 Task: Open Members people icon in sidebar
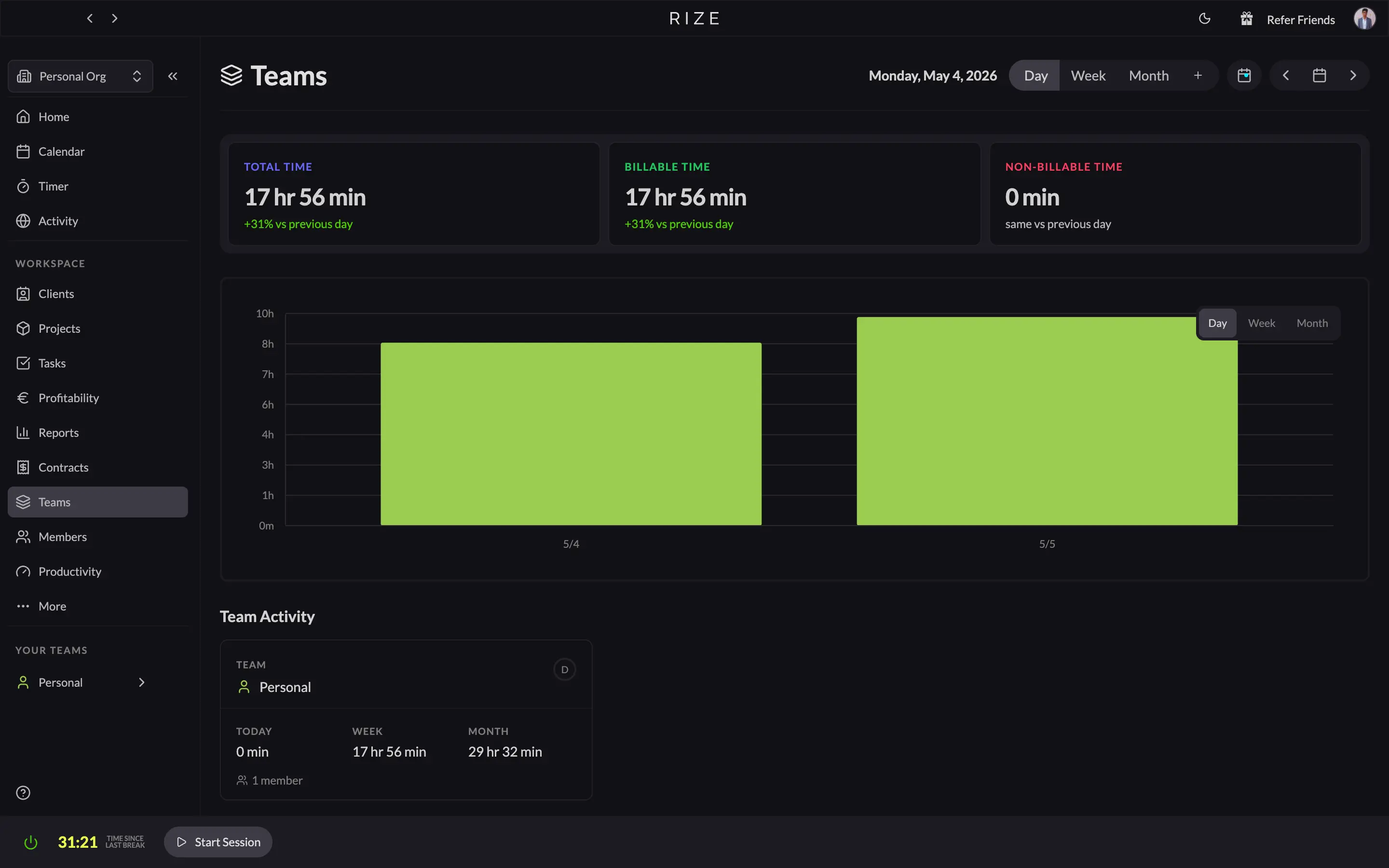point(23,537)
